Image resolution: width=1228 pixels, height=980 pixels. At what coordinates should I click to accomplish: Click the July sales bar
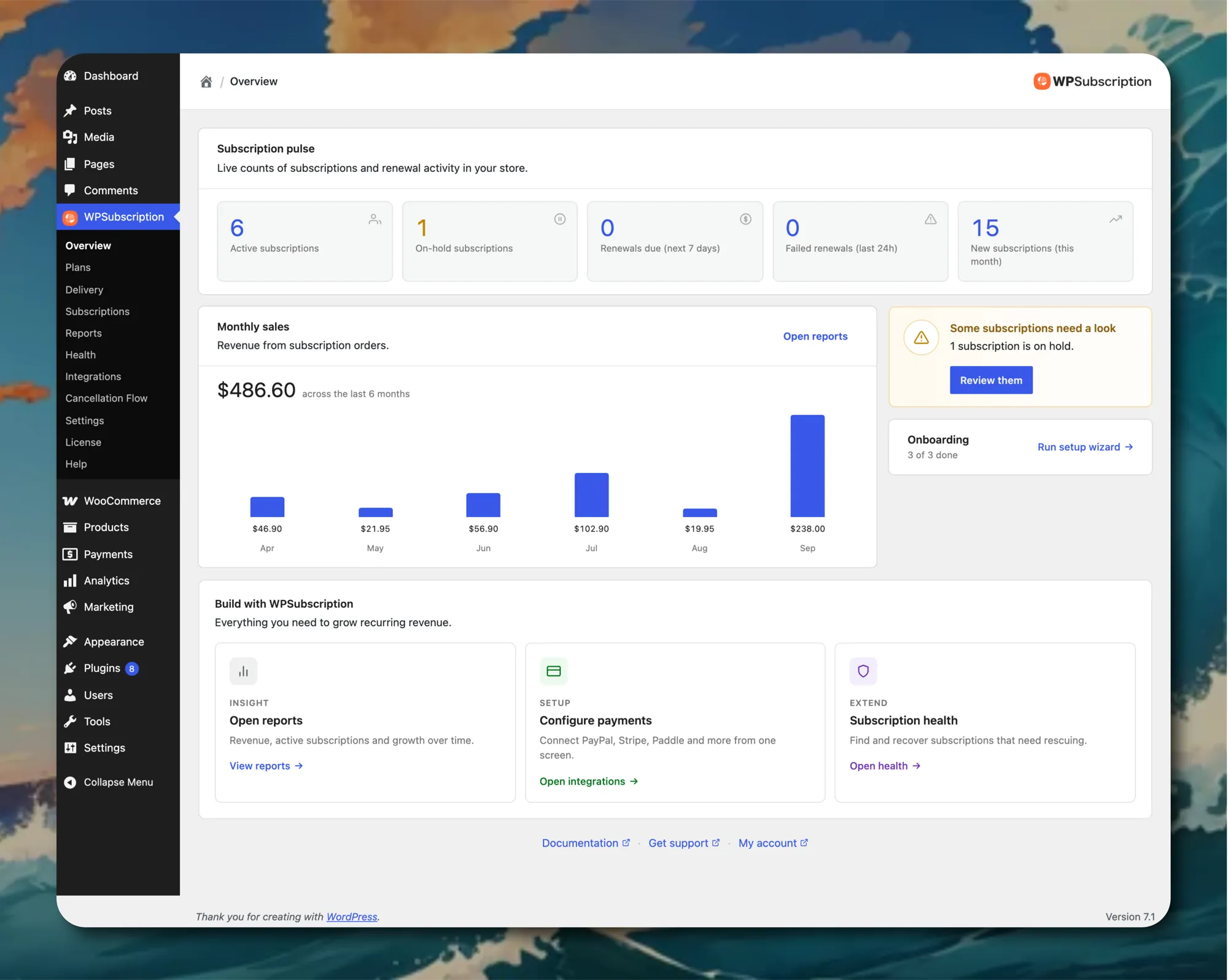(591, 495)
